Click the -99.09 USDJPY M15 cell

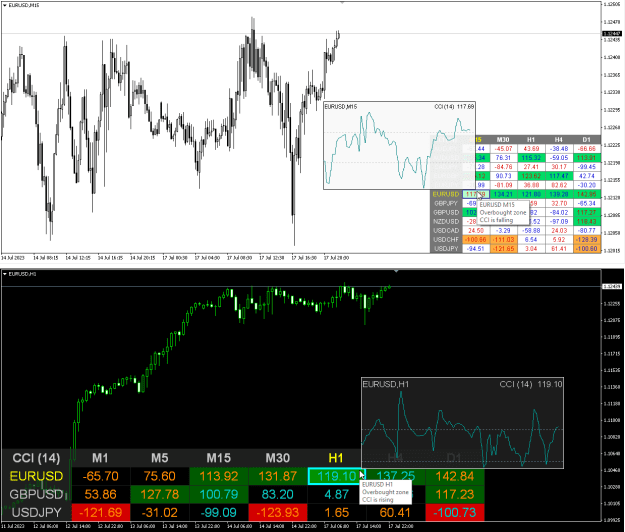(218, 512)
